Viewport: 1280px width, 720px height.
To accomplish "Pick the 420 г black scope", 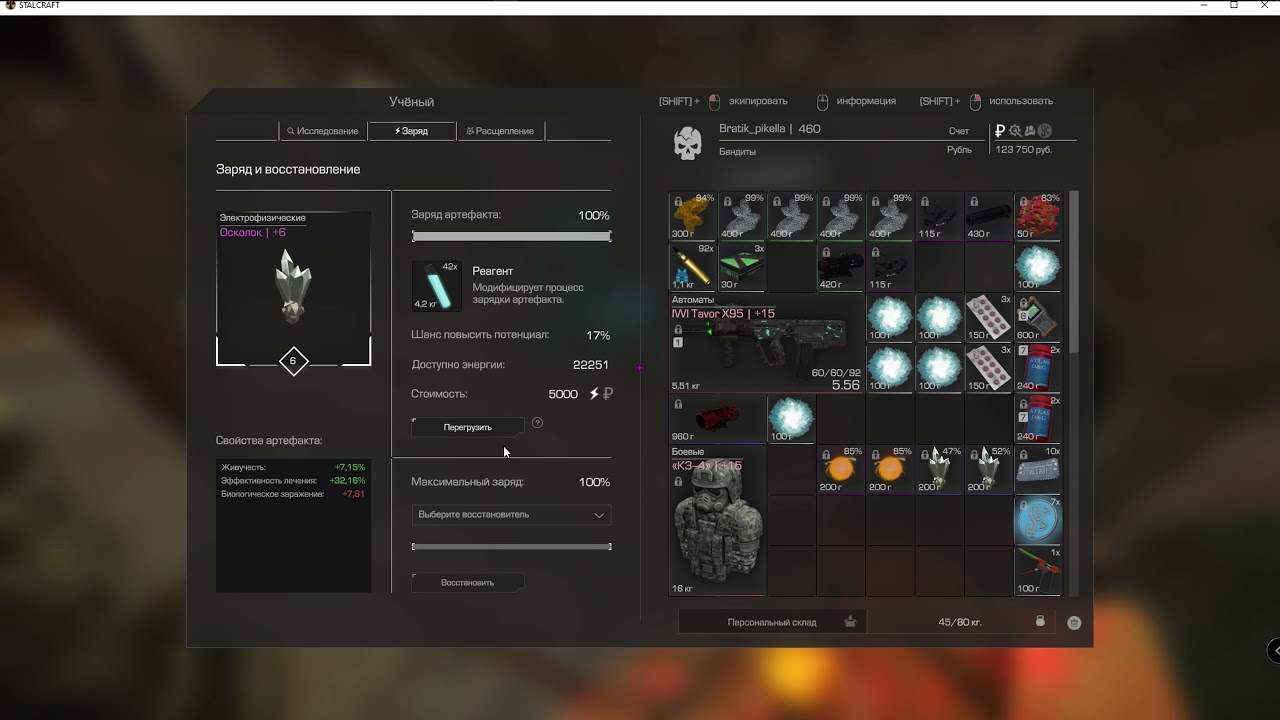I will point(840,267).
